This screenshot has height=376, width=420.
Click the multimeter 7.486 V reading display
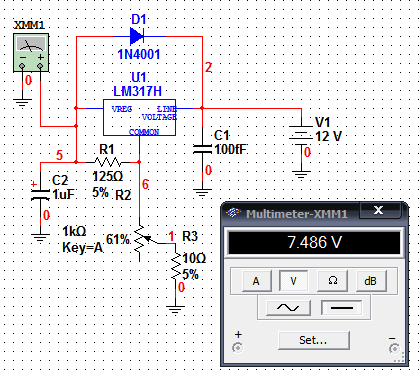pos(314,242)
